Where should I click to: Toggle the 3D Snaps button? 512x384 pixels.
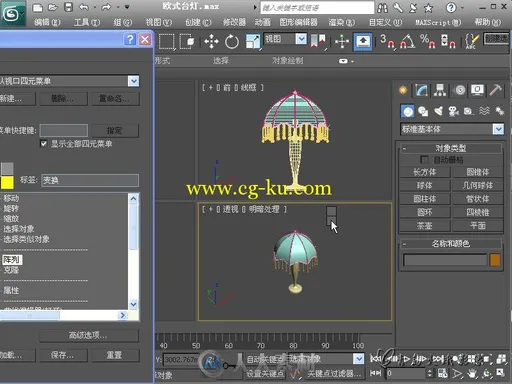click(x=387, y=42)
